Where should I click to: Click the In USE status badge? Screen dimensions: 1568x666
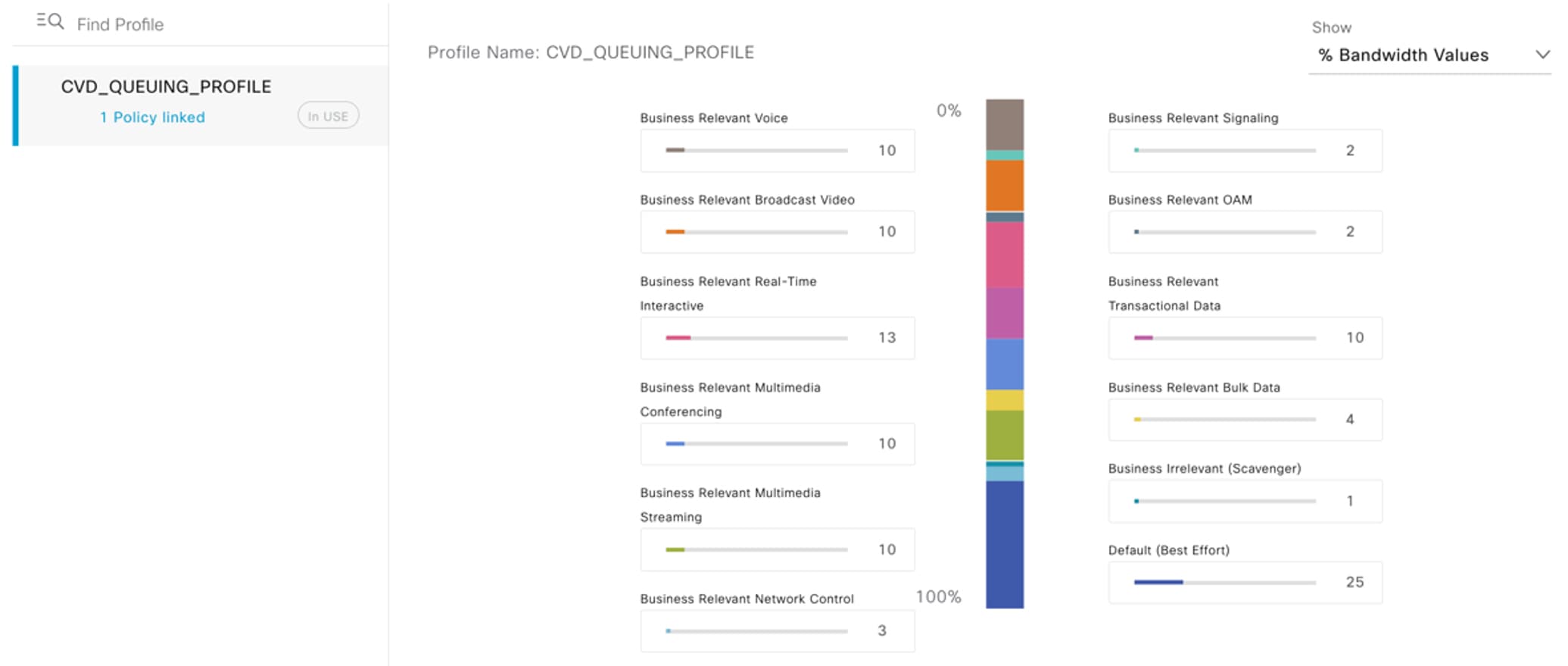click(328, 116)
